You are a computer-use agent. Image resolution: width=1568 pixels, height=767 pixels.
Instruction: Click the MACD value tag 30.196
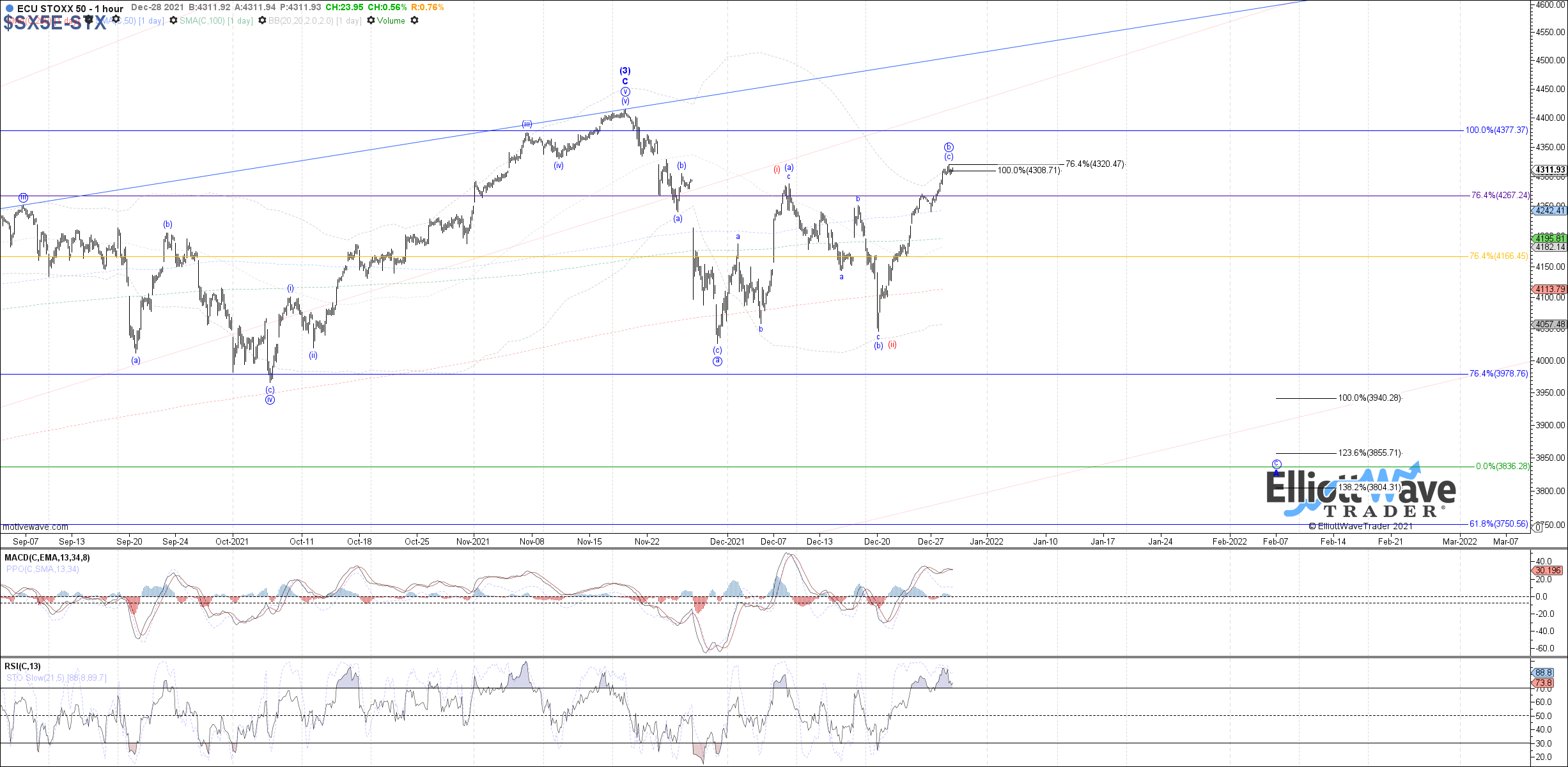click(1548, 570)
